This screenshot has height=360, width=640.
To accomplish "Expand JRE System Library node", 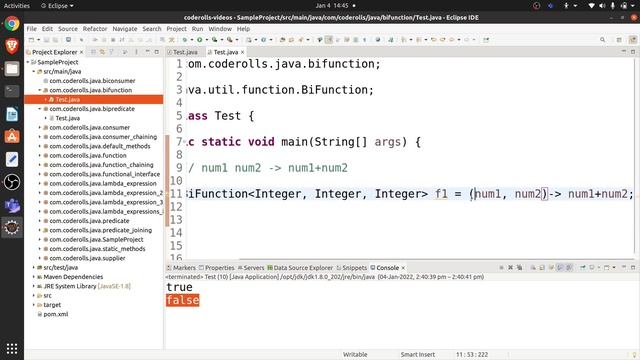I will tap(34, 286).
